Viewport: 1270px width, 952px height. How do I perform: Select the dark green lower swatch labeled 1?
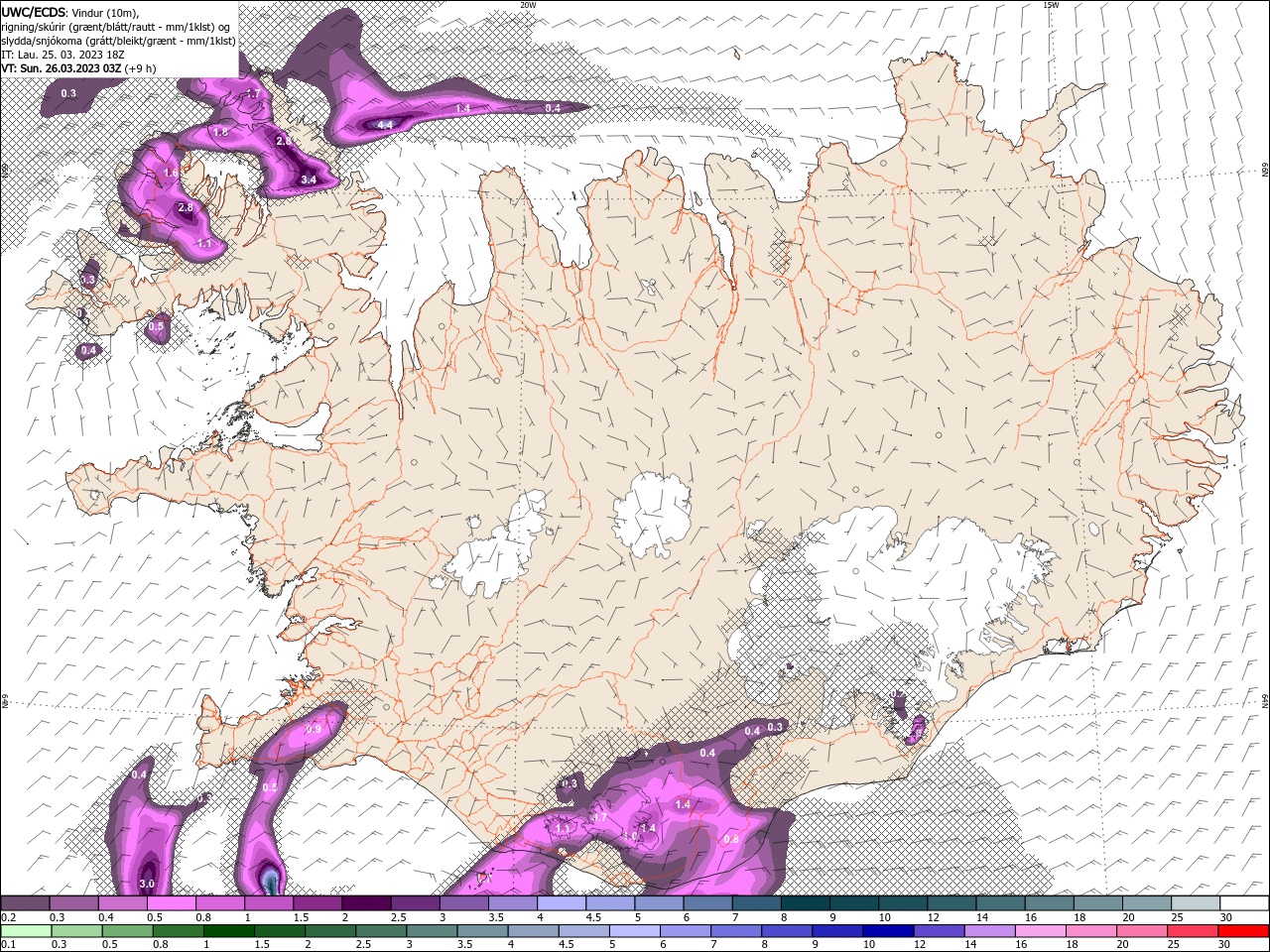coord(229,931)
